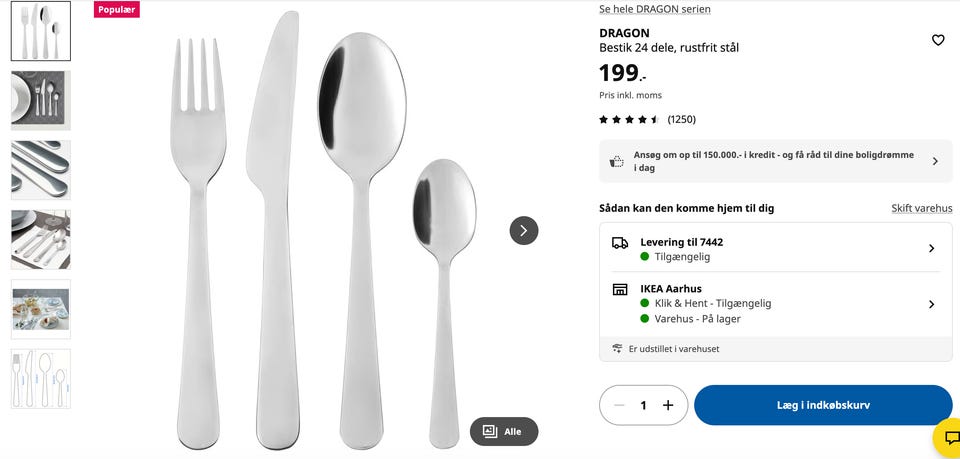Screen dimensions: 960x459
Task: Click the quantity field showing 1
Action: tap(643, 405)
